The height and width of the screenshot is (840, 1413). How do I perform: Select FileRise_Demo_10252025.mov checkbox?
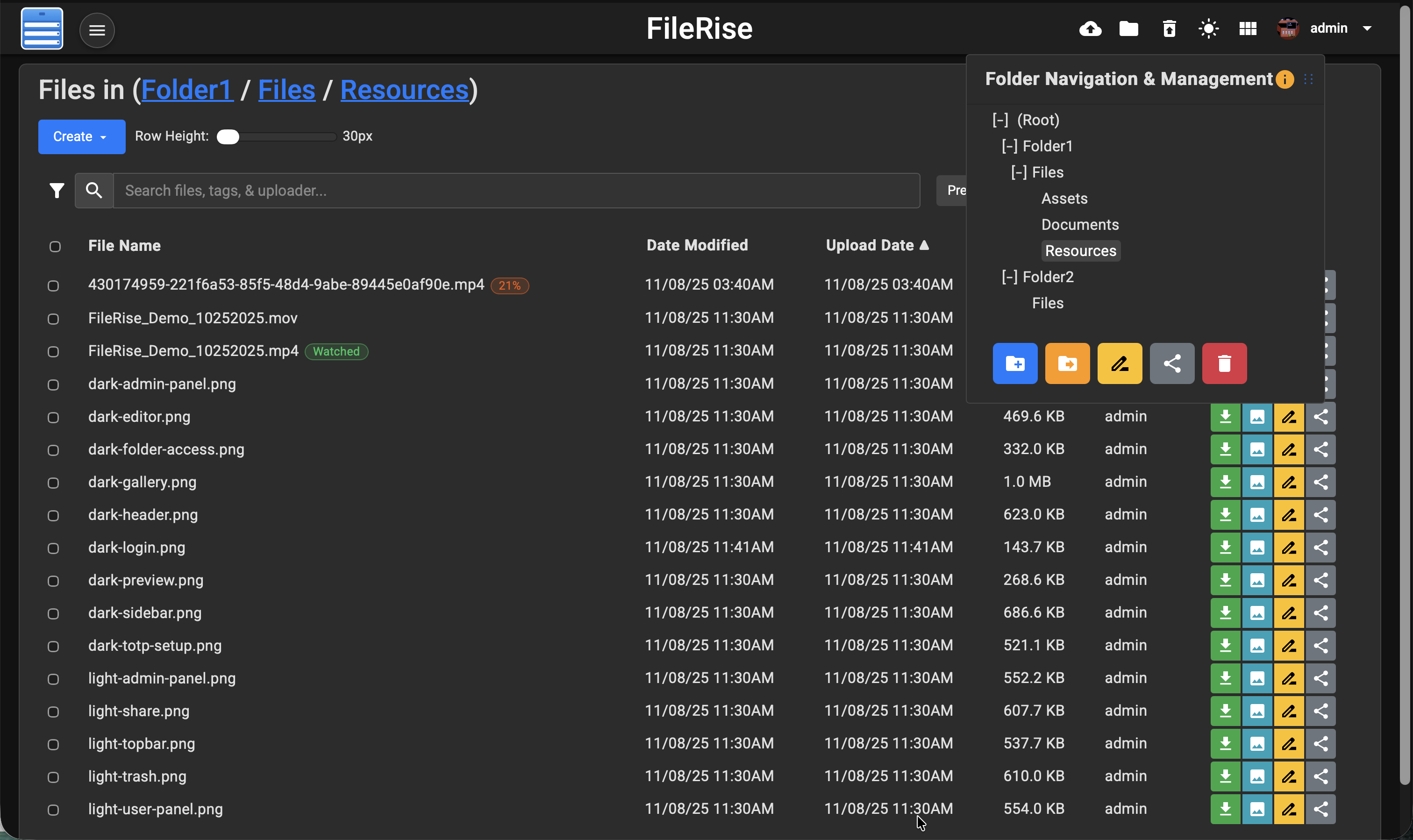(x=53, y=319)
